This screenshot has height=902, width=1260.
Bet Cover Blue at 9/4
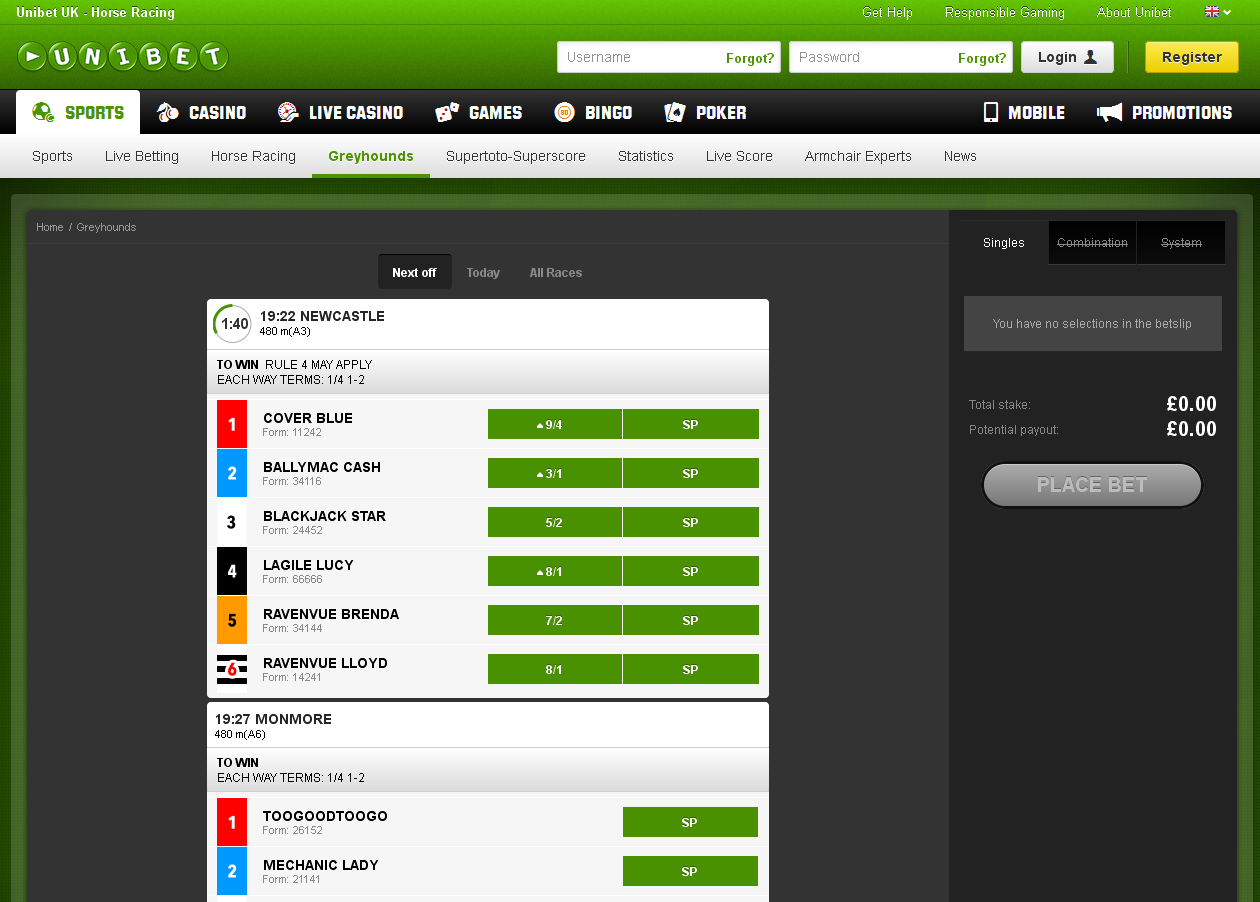click(555, 424)
